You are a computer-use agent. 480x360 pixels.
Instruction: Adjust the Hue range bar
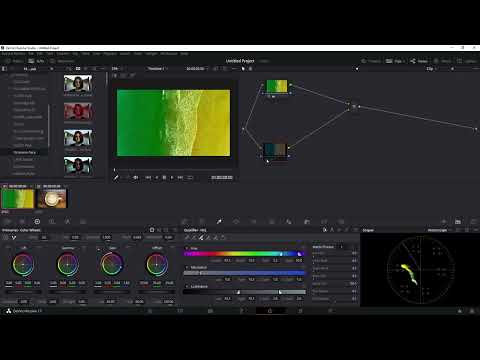[244, 254]
